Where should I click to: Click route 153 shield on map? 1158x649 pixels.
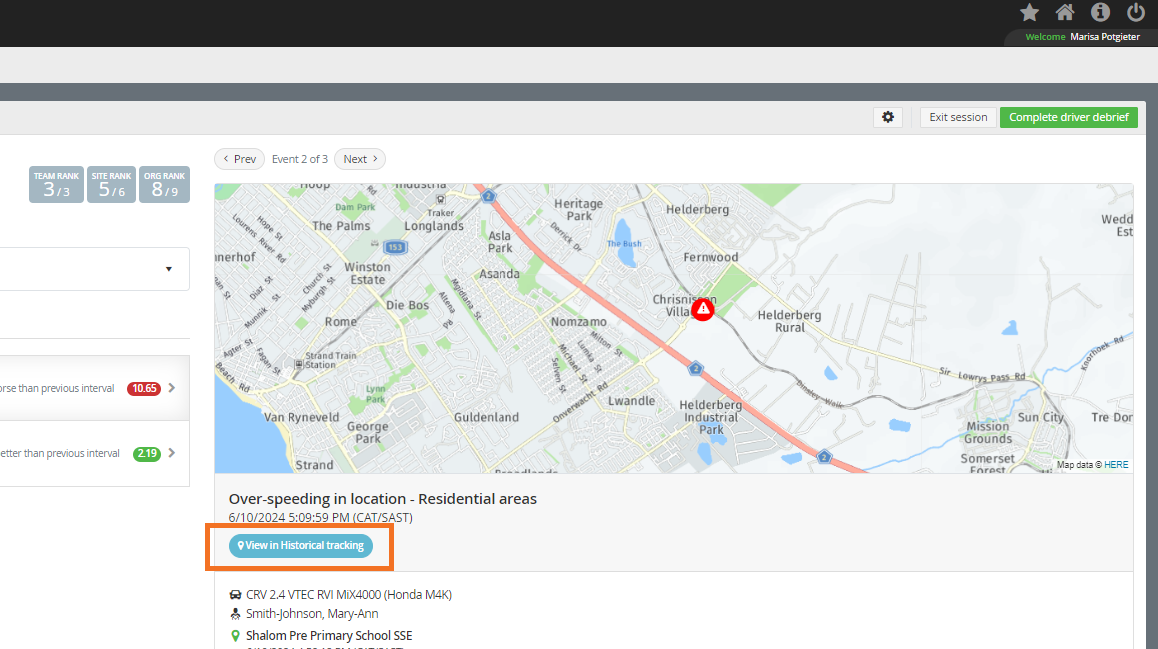pos(395,247)
